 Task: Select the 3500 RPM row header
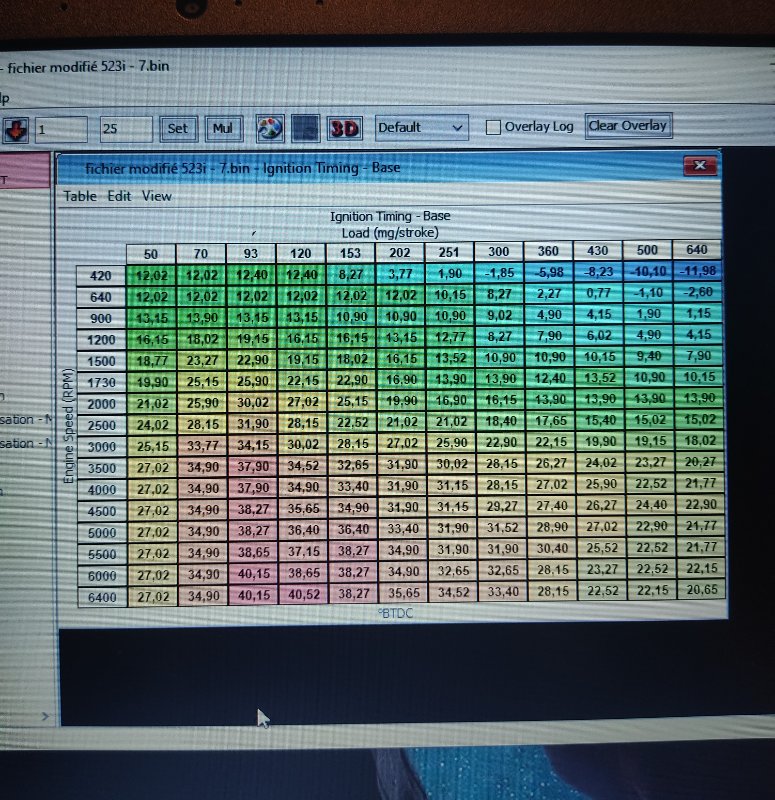click(x=102, y=468)
